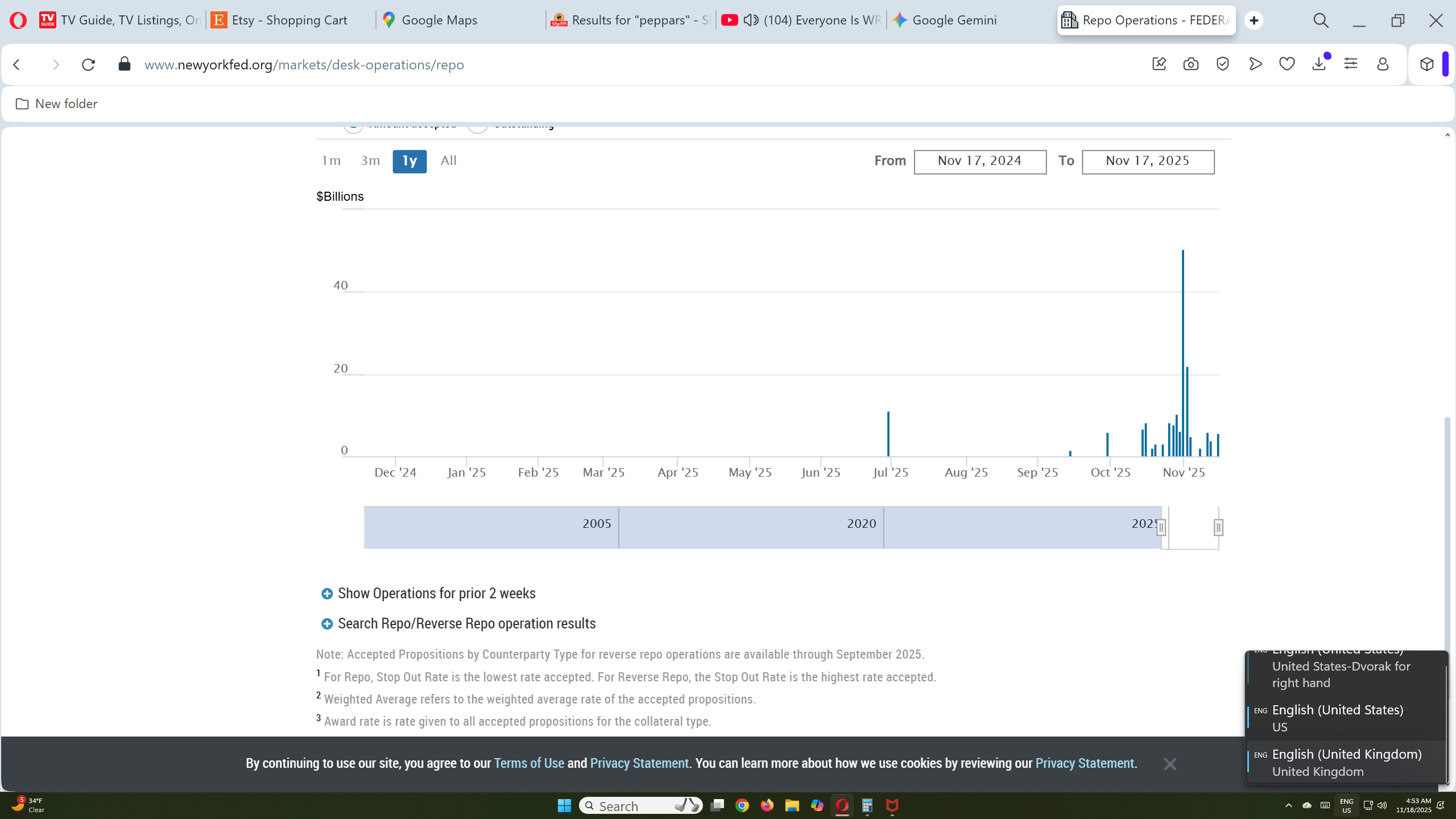Click the From date field

(979, 162)
